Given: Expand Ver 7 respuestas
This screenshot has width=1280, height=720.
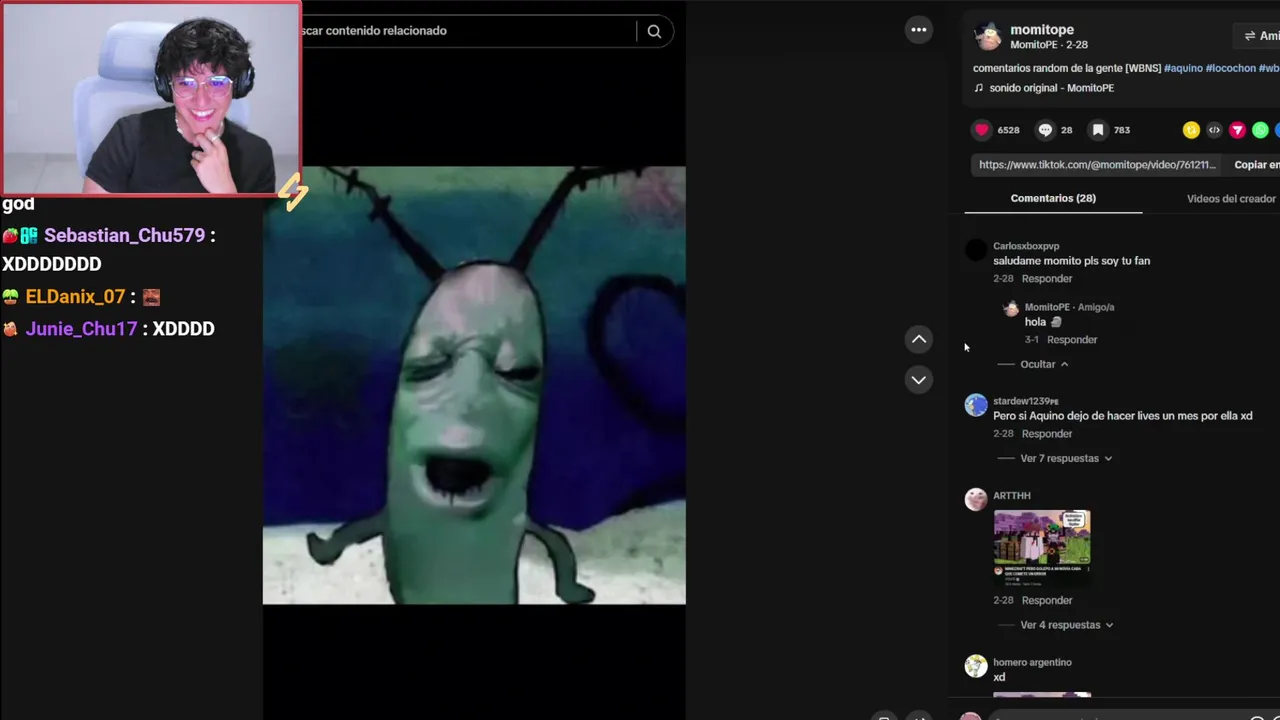Looking at the screenshot, I should (1066, 458).
